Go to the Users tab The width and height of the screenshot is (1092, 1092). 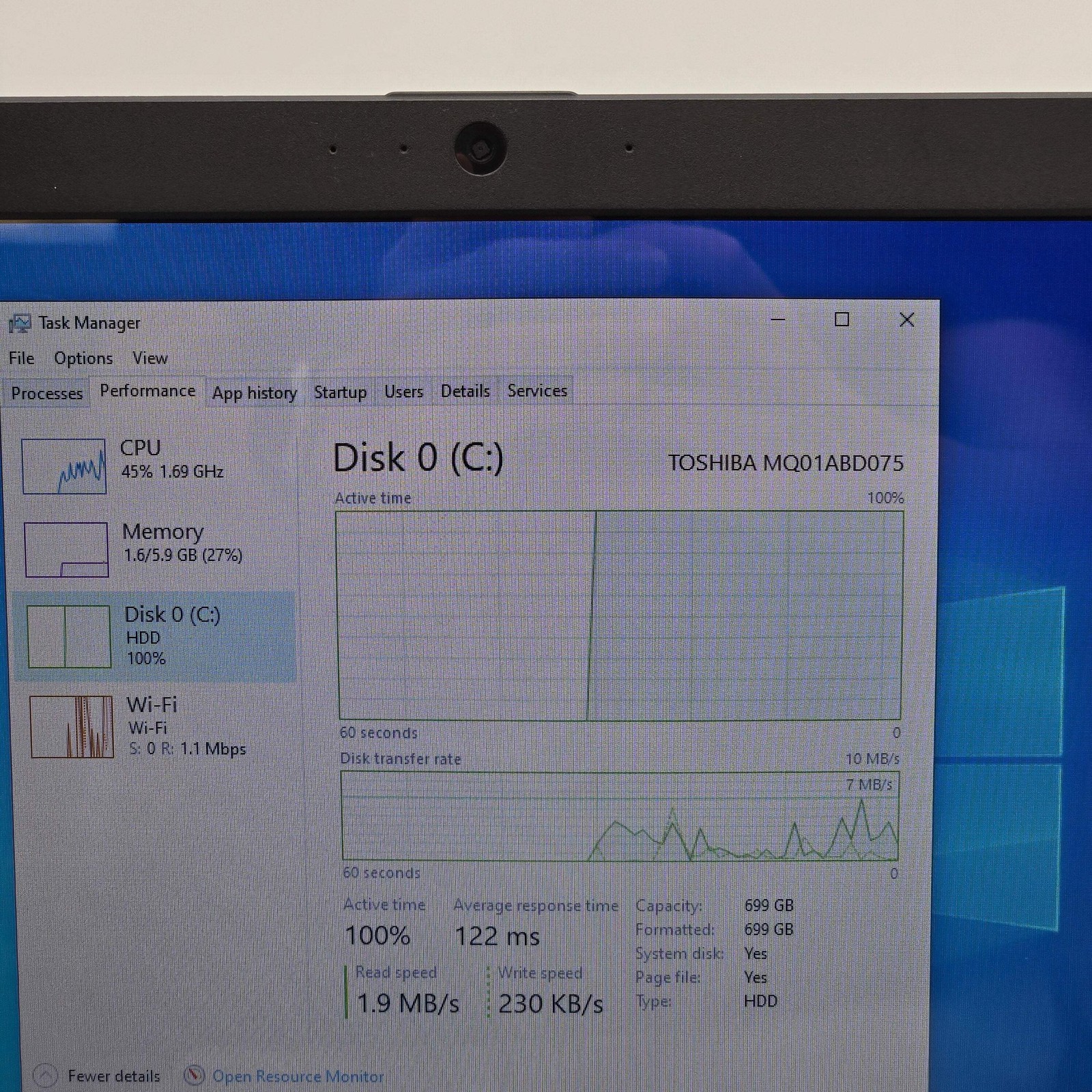pyautogui.click(x=403, y=392)
